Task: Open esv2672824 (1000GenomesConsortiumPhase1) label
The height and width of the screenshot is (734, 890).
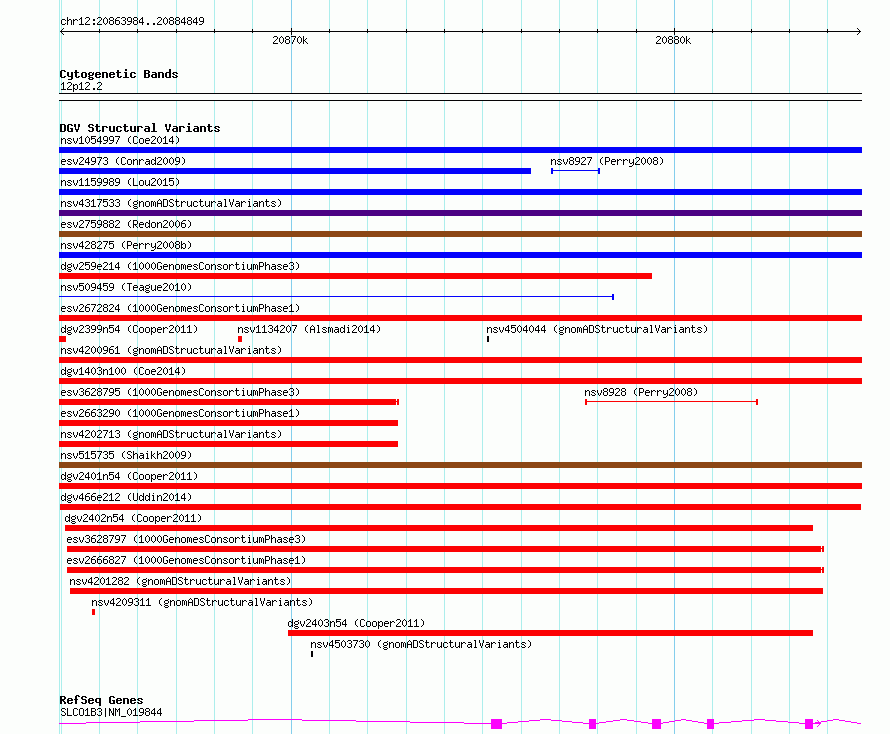Action: tap(180, 308)
